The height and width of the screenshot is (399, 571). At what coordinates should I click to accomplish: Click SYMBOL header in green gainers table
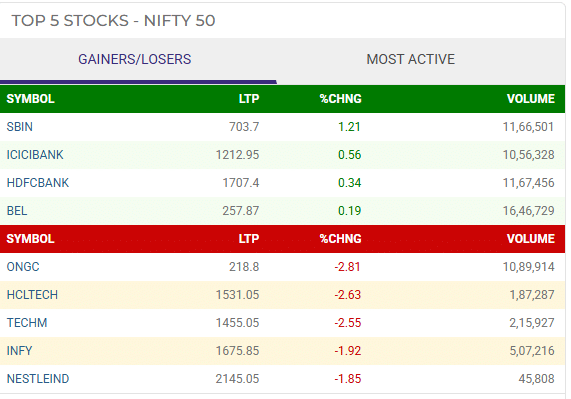pos(31,99)
